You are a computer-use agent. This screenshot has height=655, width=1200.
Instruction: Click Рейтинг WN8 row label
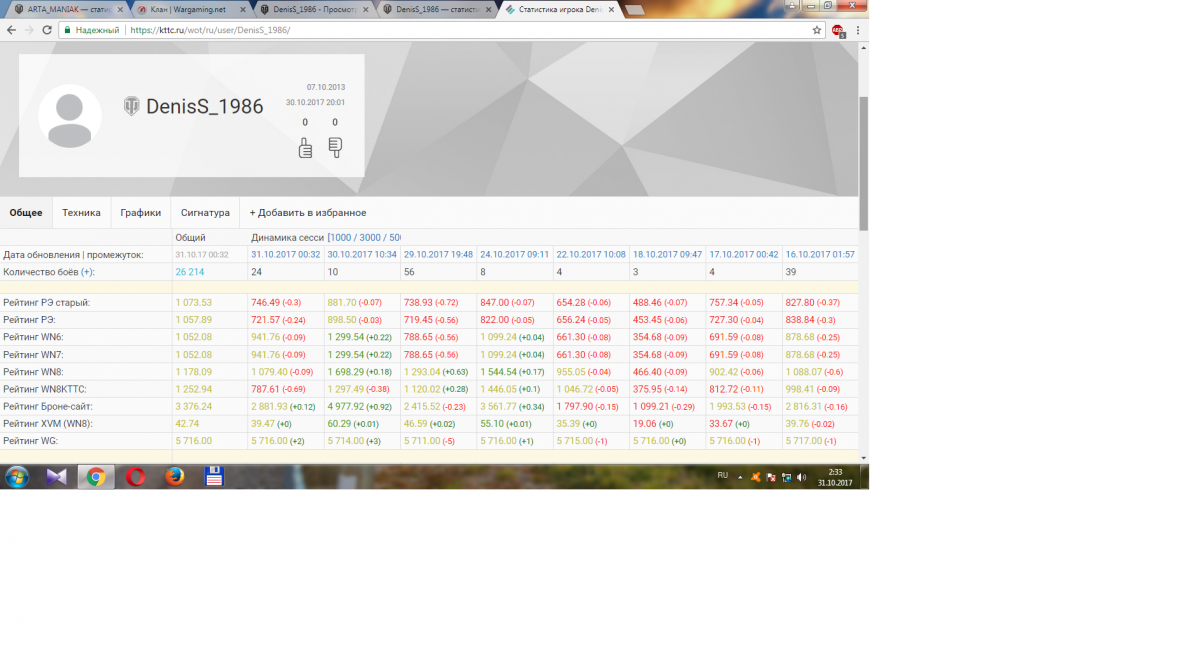tap(33, 372)
